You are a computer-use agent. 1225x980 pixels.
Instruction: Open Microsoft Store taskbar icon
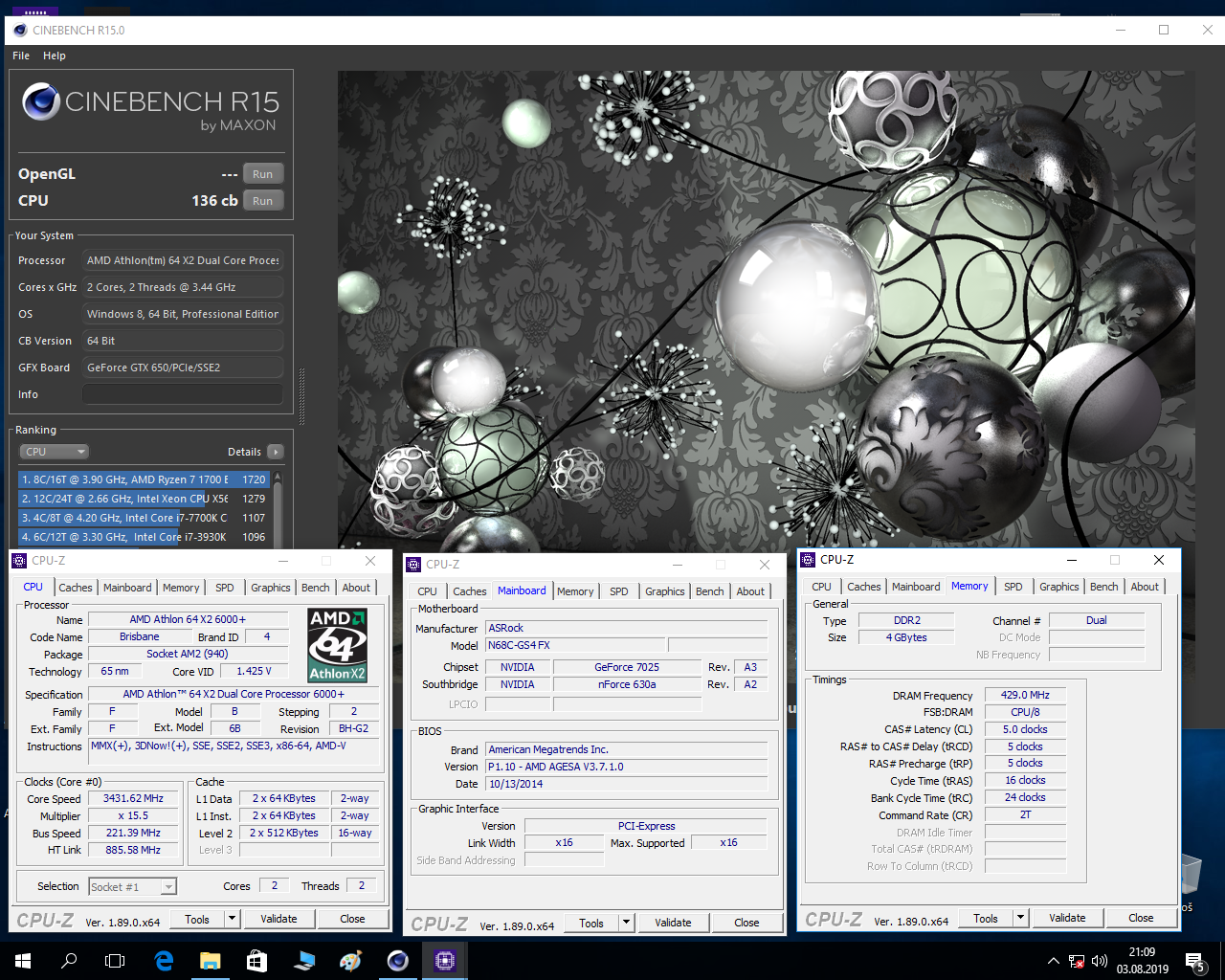[257, 961]
